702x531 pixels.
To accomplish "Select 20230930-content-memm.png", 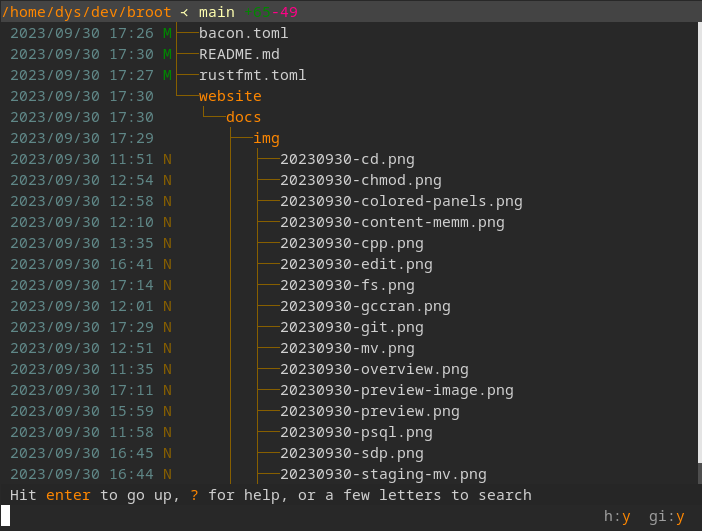I will coord(392,223).
